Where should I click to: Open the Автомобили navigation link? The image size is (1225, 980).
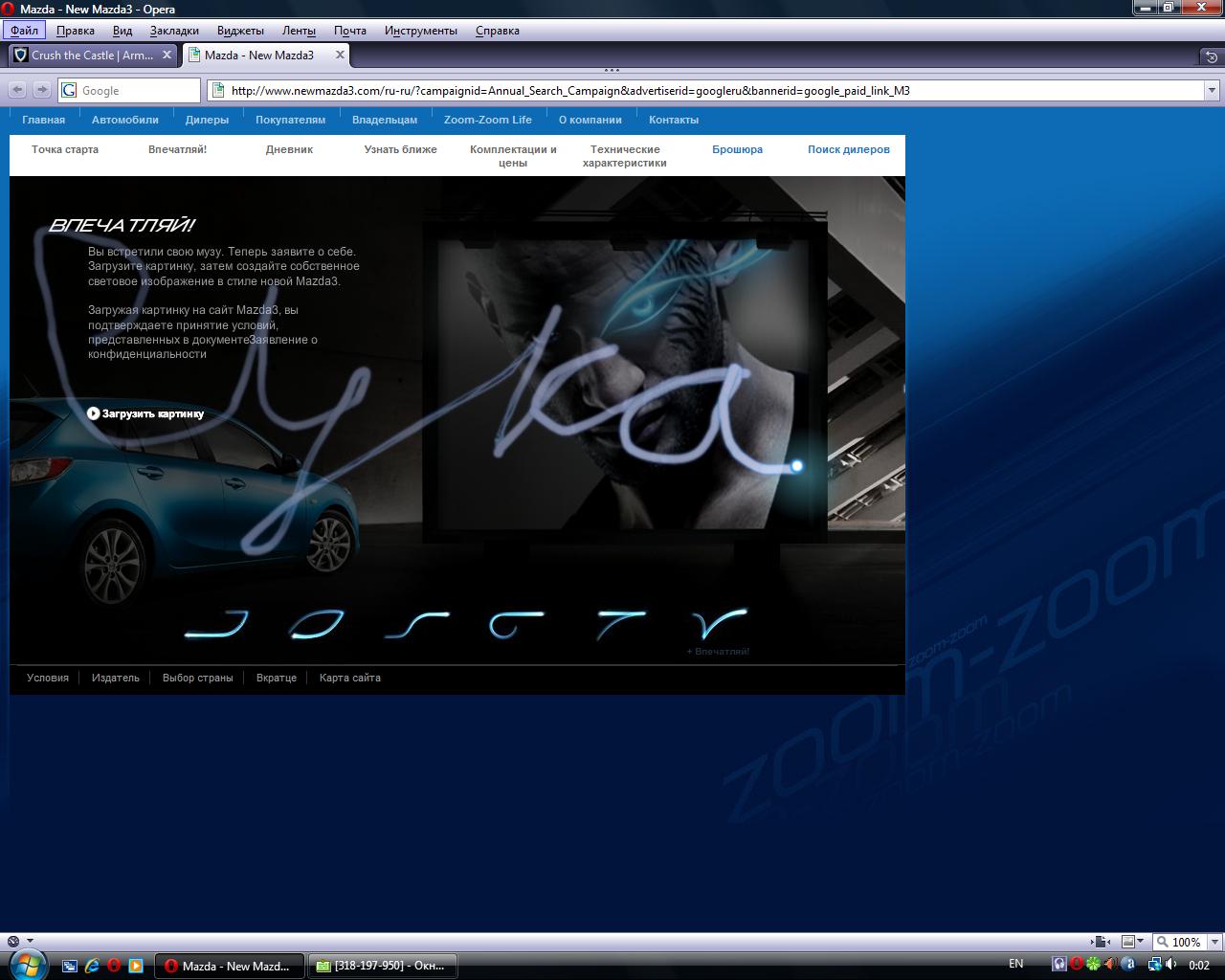(125, 120)
